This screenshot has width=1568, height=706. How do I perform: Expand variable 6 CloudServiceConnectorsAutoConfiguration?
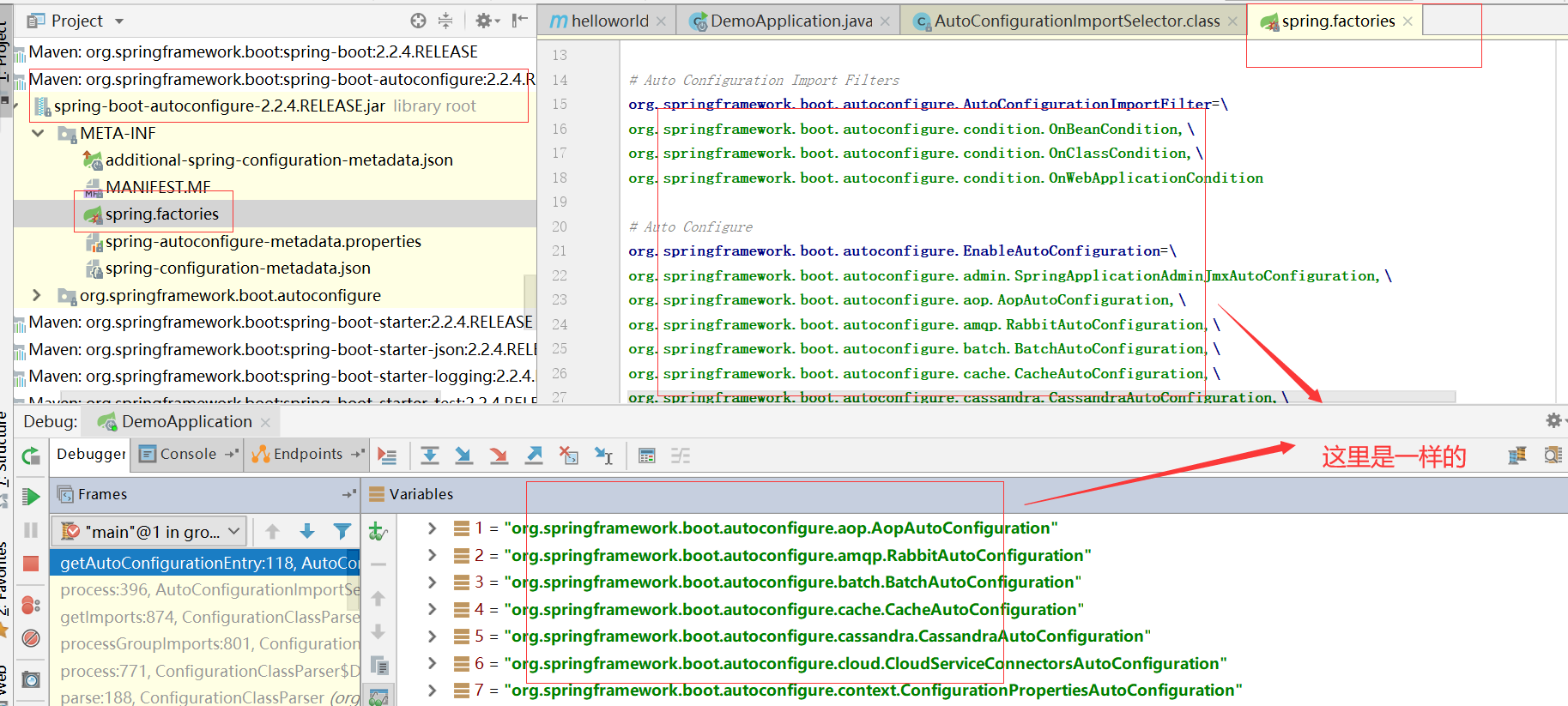point(433,663)
